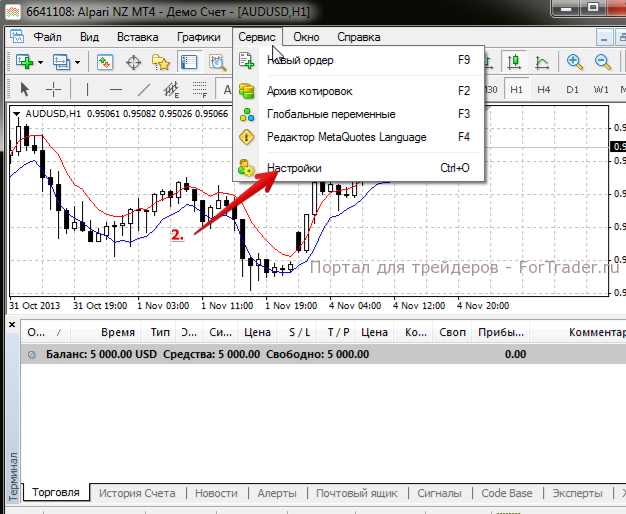Open the Окно menu
This screenshot has height=514, width=626.
click(x=306, y=37)
